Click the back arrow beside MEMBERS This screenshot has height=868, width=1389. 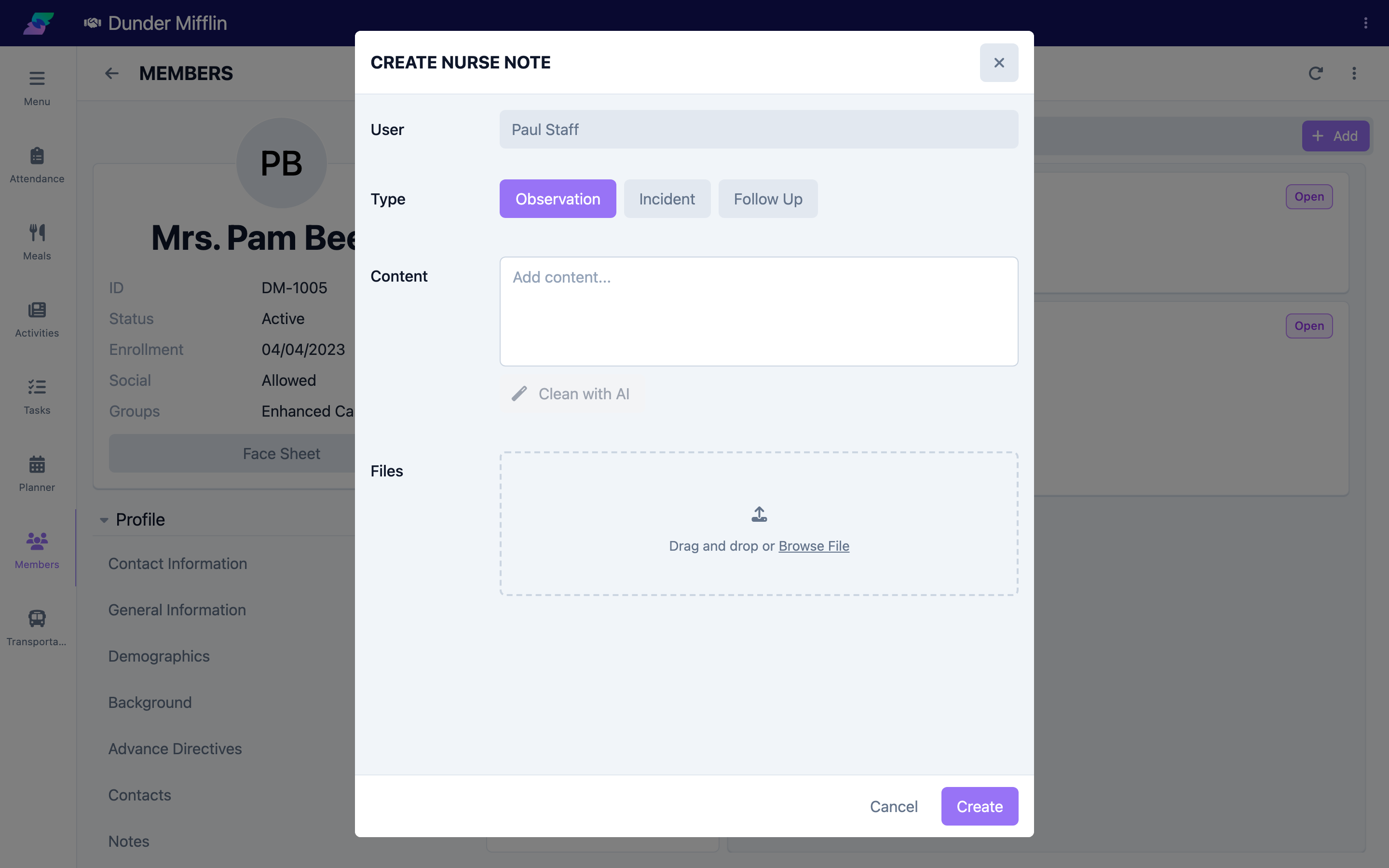112,73
